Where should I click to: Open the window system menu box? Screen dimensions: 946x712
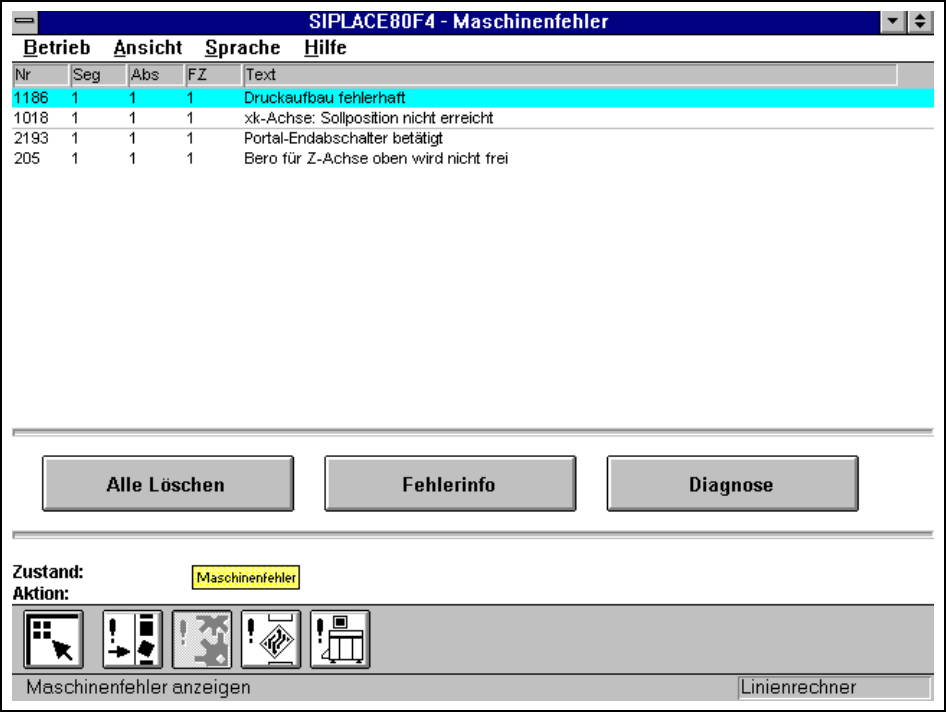pos(25,21)
